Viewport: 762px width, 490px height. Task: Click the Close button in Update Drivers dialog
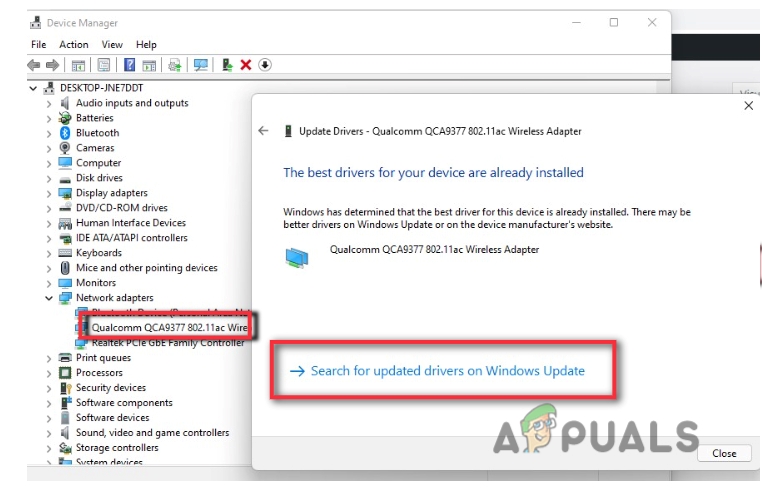(x=724, y=454)
